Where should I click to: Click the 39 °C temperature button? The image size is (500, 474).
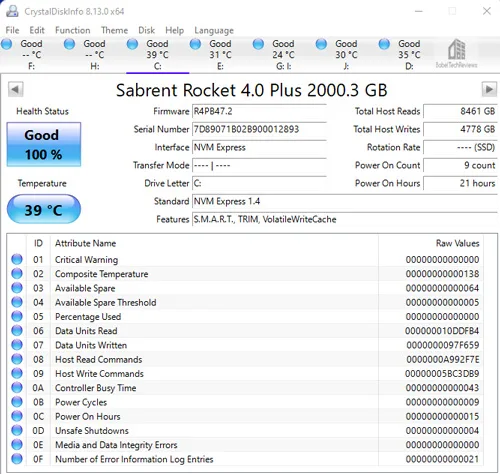tap(44, 209)
